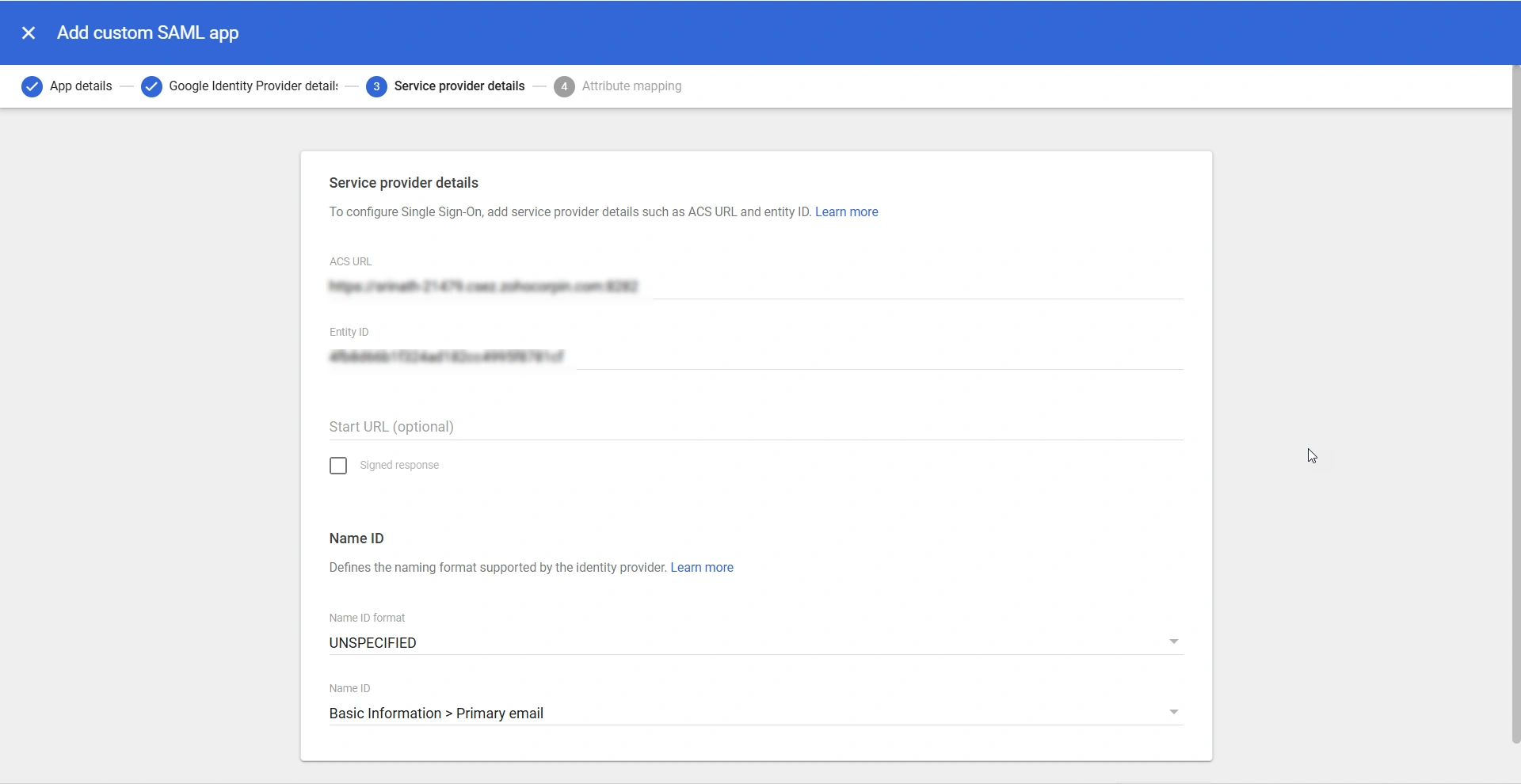This screenshot has width=1521, height=784.
Task: Click the Name ID format dropdown chevron
Action: point(1173,641)
